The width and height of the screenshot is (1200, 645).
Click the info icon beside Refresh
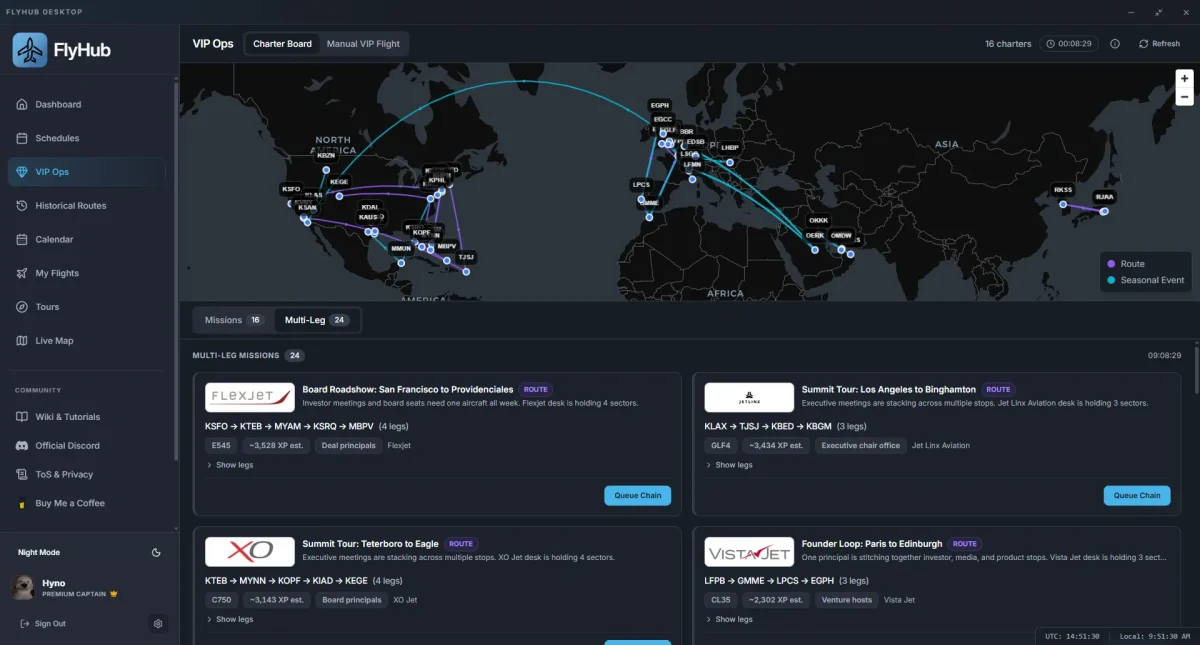pos(1115,44)
